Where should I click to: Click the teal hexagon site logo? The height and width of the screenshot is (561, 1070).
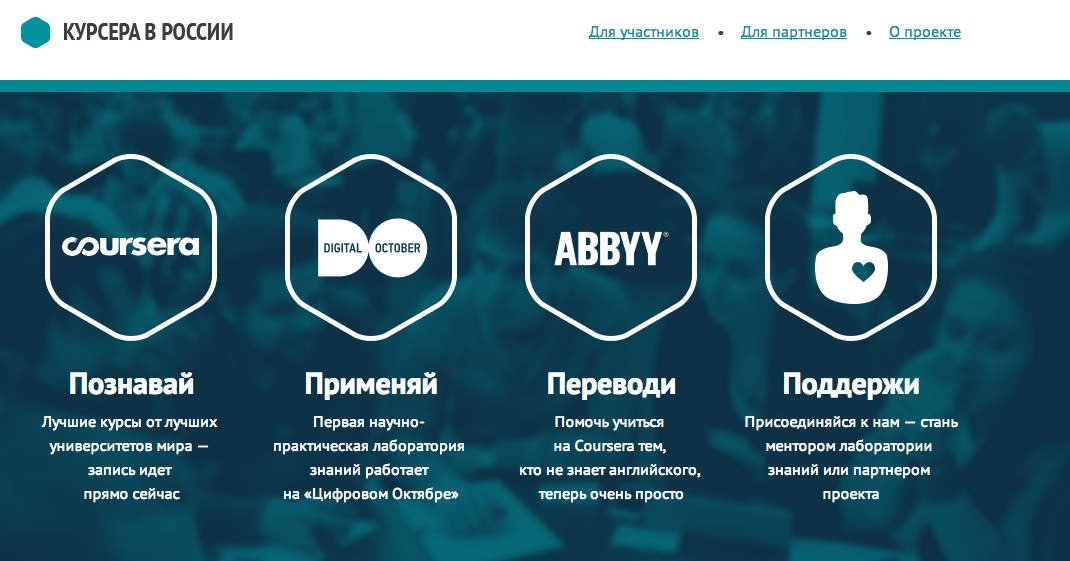click(x=35, y=33)
